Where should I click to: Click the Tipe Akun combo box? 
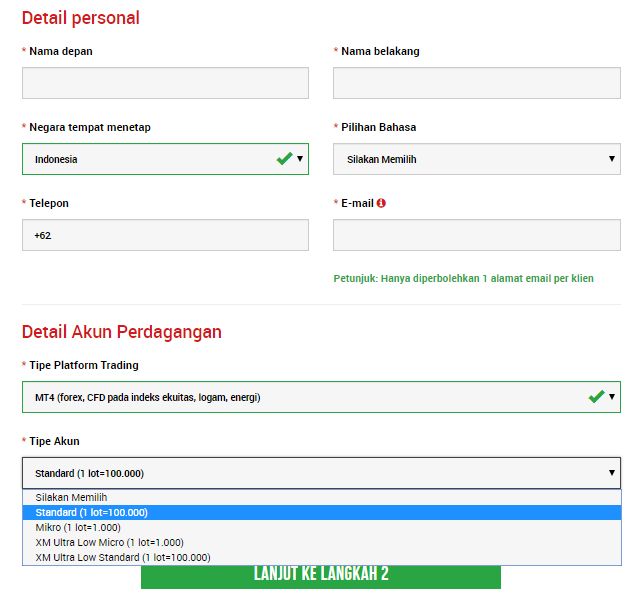coord(321,473)
